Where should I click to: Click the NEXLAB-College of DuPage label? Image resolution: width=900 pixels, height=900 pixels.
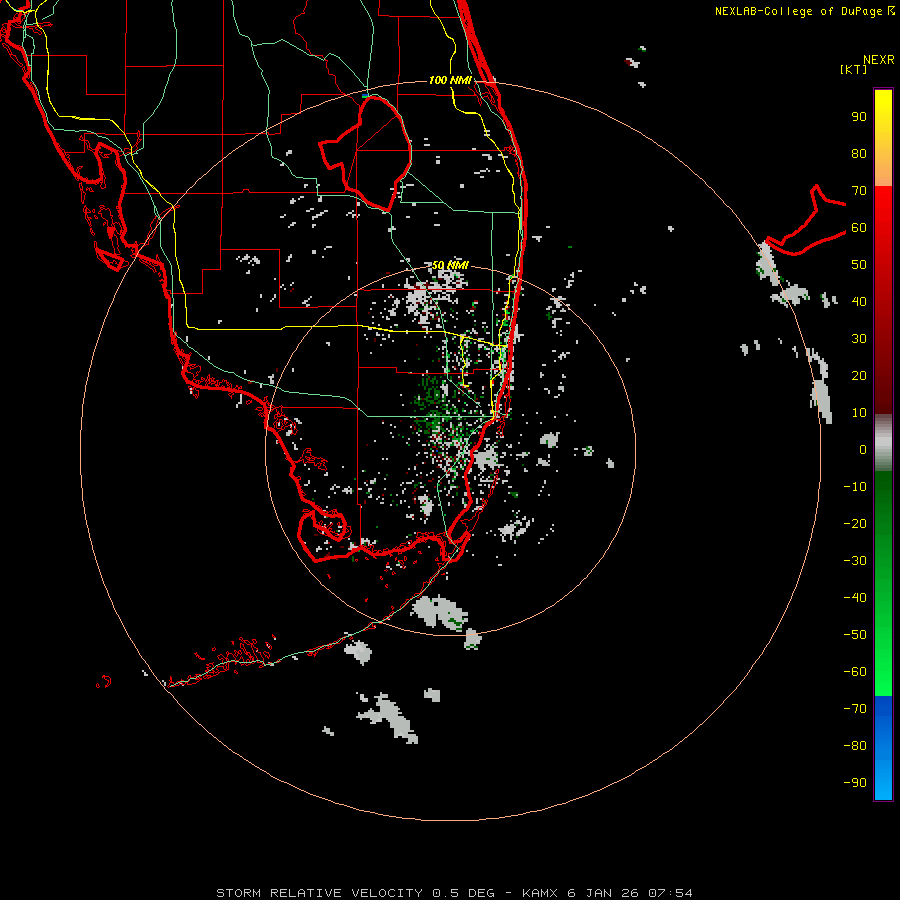(798, 11)
